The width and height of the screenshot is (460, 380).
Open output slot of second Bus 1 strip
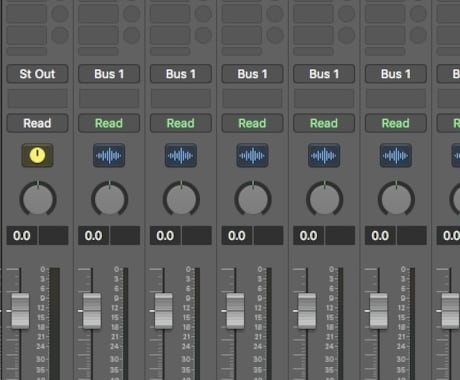(x=181, y=74)
